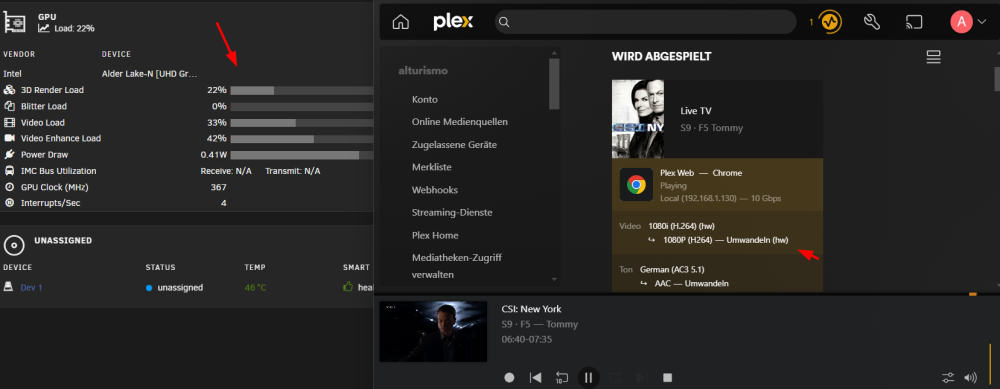Skip to previous item in player

(x=535, y=378)
